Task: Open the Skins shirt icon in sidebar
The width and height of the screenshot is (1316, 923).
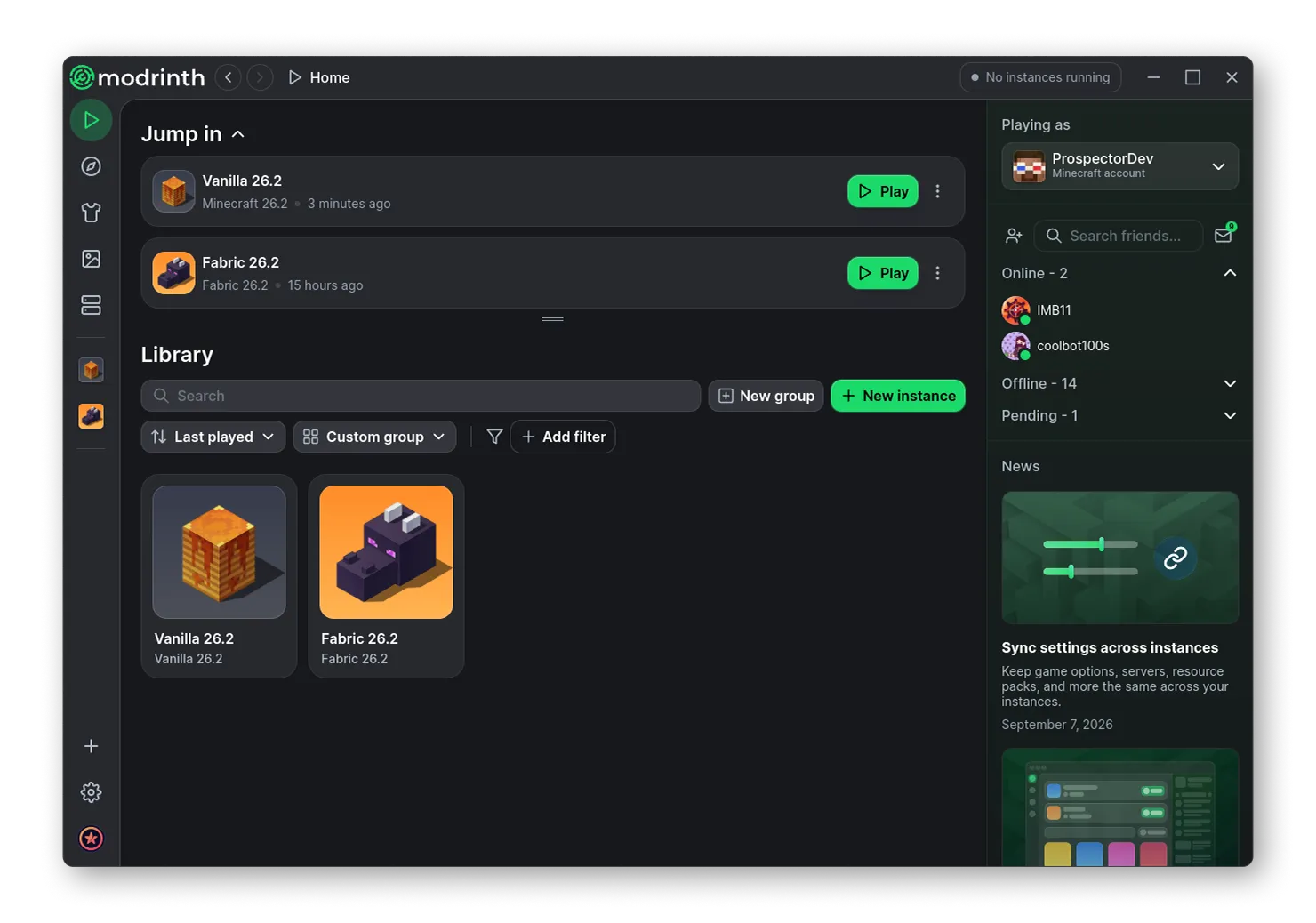Action: point(91,213)
